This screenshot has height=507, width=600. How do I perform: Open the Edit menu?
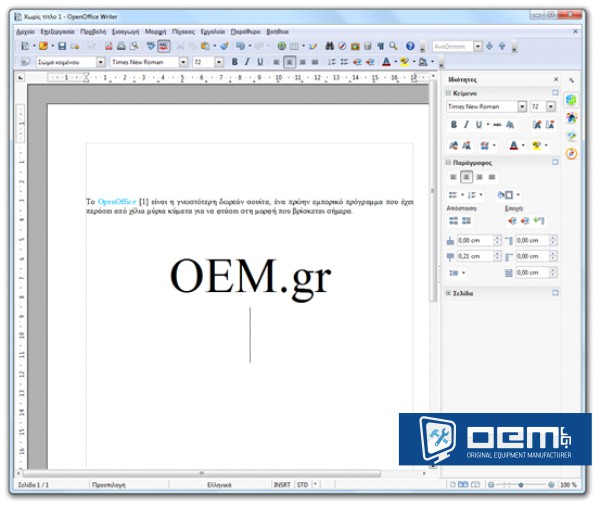point(57,32)
